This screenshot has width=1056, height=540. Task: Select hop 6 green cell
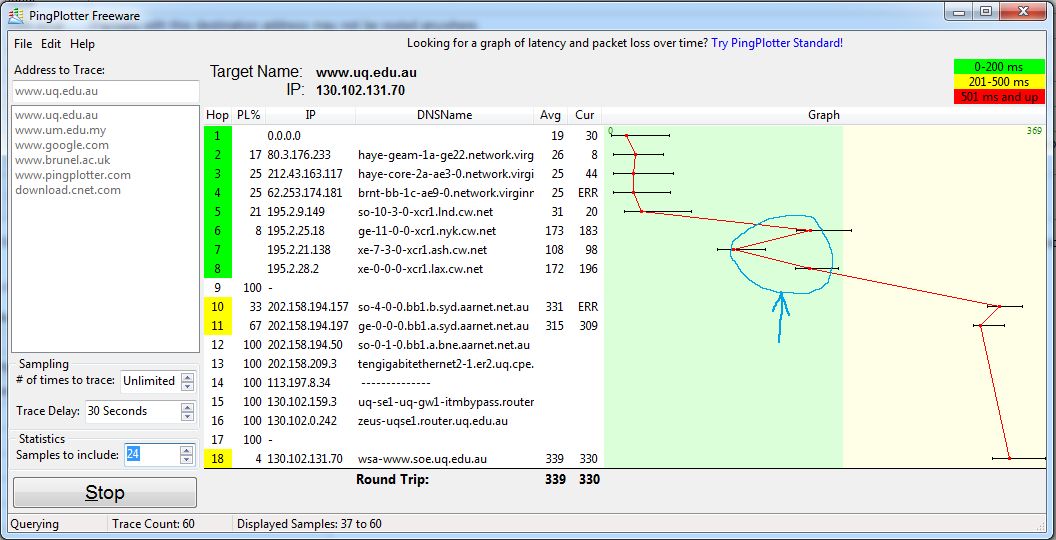tap(218, 231)
